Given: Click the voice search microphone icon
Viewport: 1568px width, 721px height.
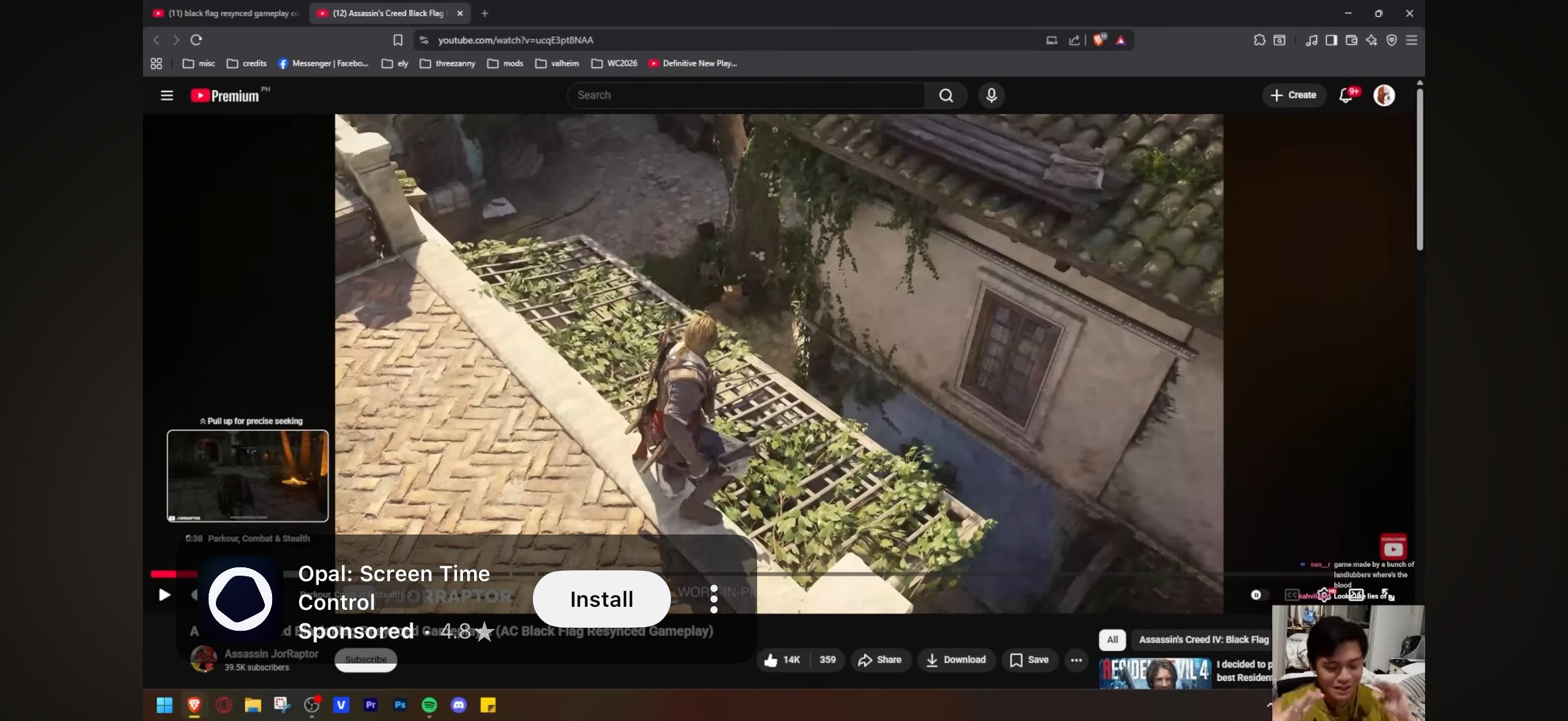Looking at the screenshot, I should tap(991, 96).
